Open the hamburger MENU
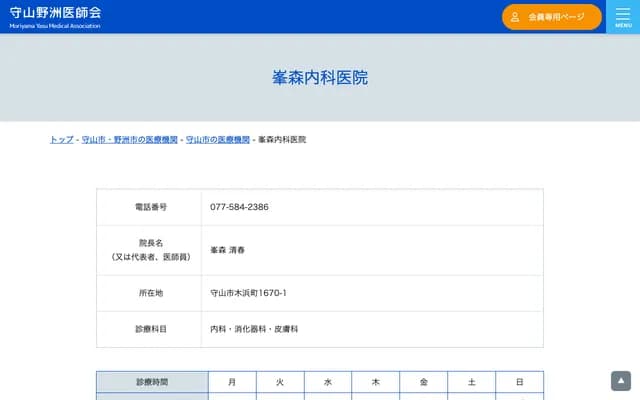The height and width of the screenshot is (400, 640). 623,17
